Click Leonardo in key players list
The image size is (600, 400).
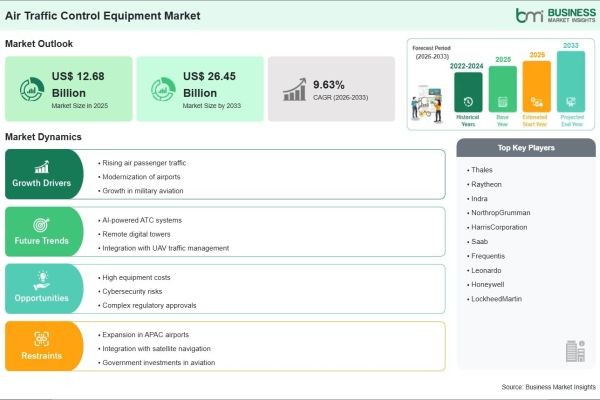[x=484, y=270]
